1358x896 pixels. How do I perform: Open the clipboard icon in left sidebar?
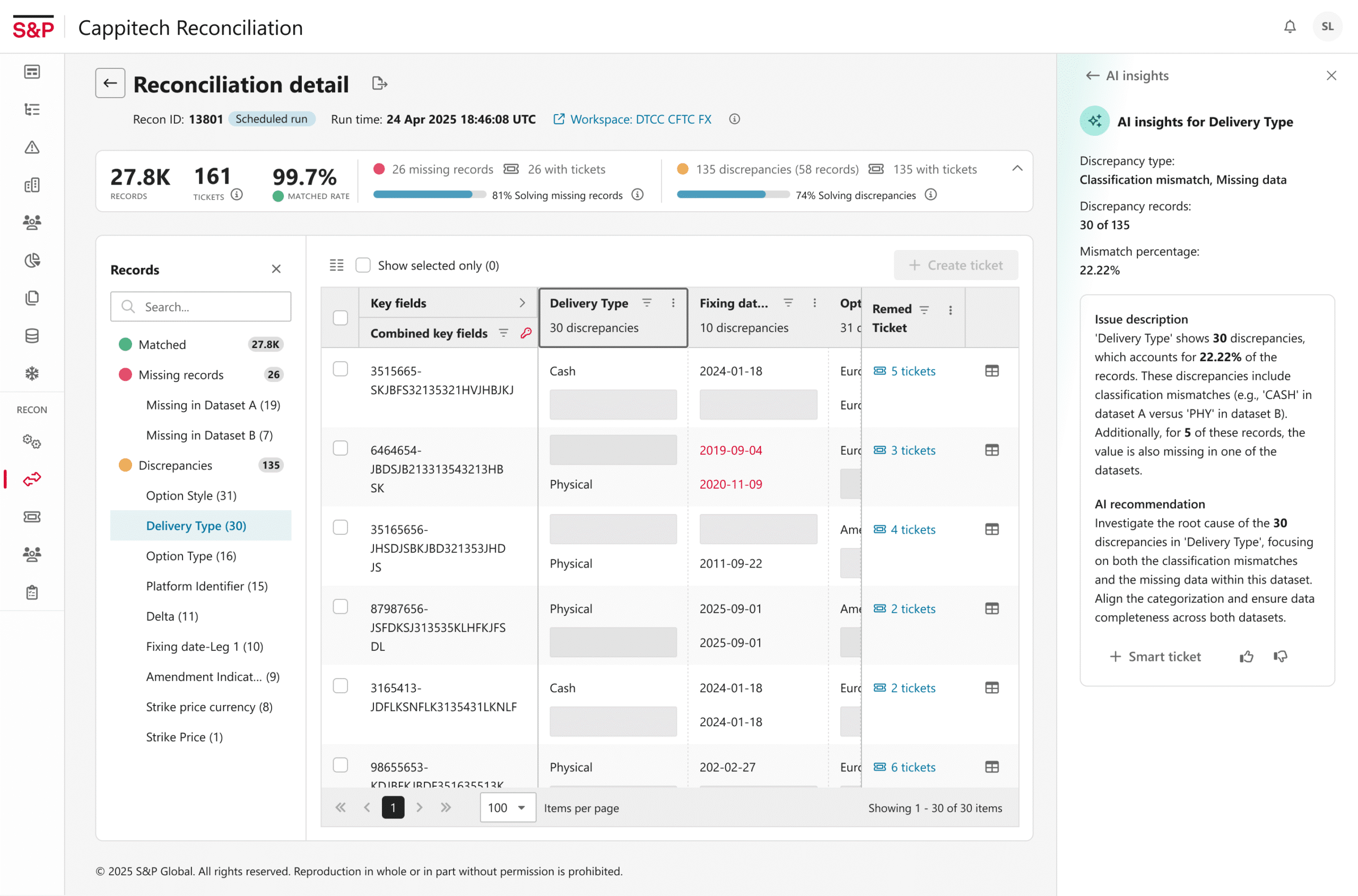pyautogui.click(x=32, y=592)
